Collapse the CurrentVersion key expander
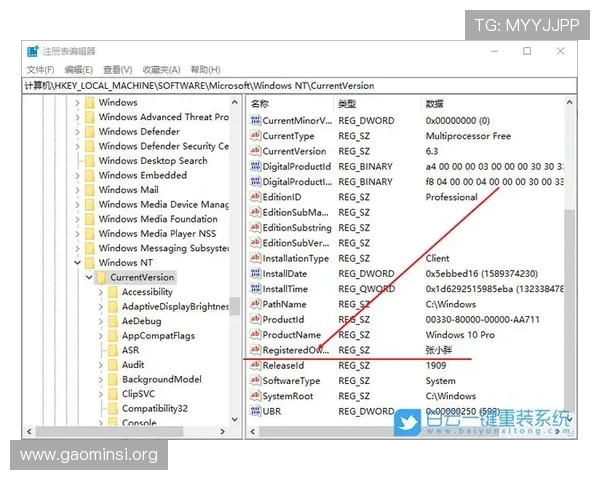This screenshot has height=480, width=600. click(x=88, y=277)
